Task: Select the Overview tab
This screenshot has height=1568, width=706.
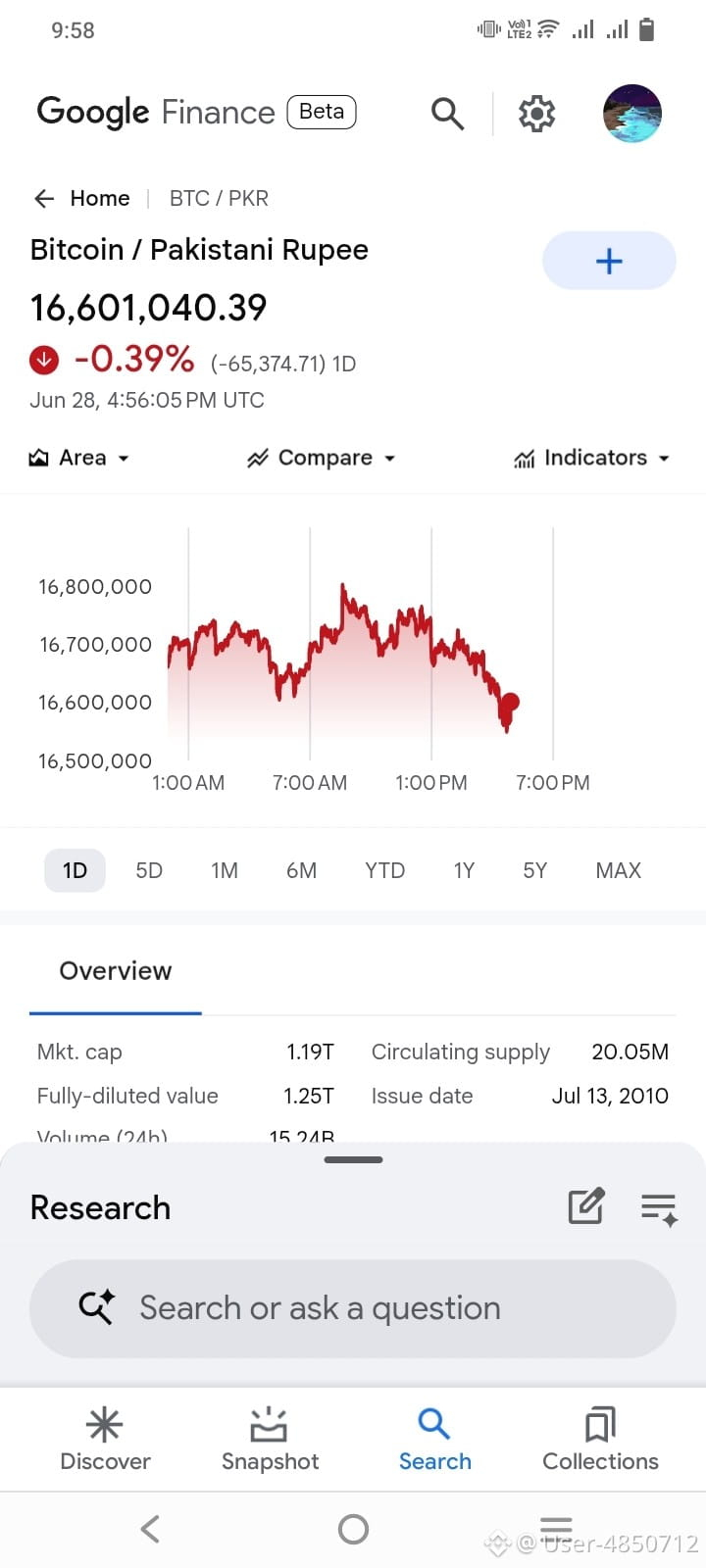Action: tap(116, 971)
